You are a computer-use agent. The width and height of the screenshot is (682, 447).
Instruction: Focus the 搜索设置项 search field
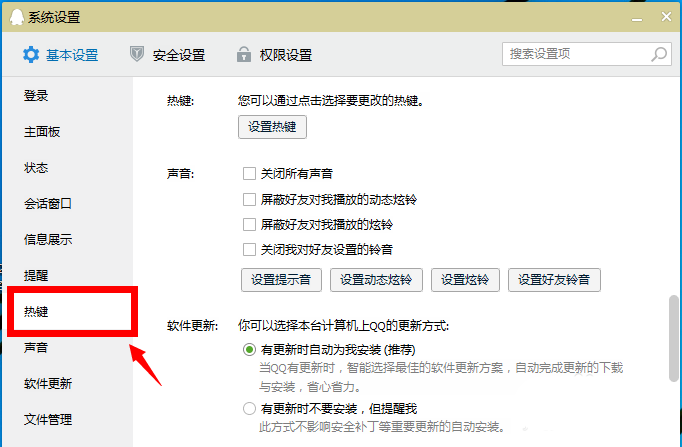click(586, 54)
